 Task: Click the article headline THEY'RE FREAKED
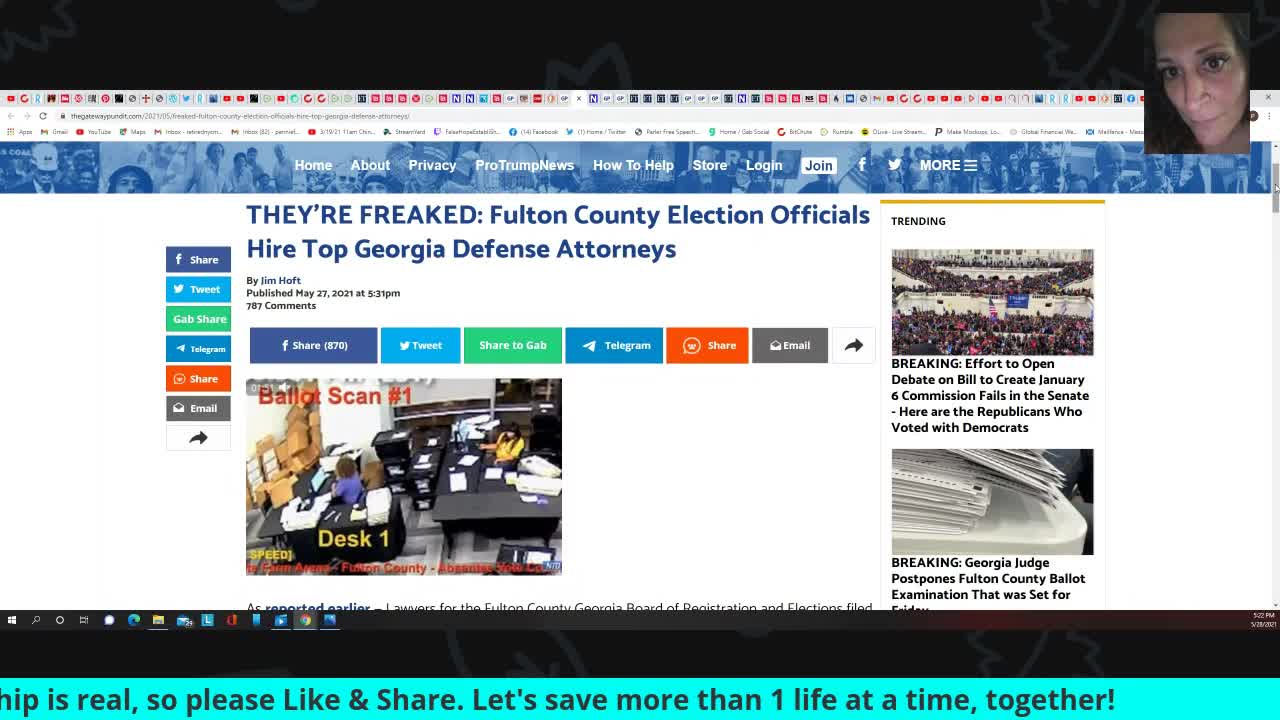[x=558, y=231]
